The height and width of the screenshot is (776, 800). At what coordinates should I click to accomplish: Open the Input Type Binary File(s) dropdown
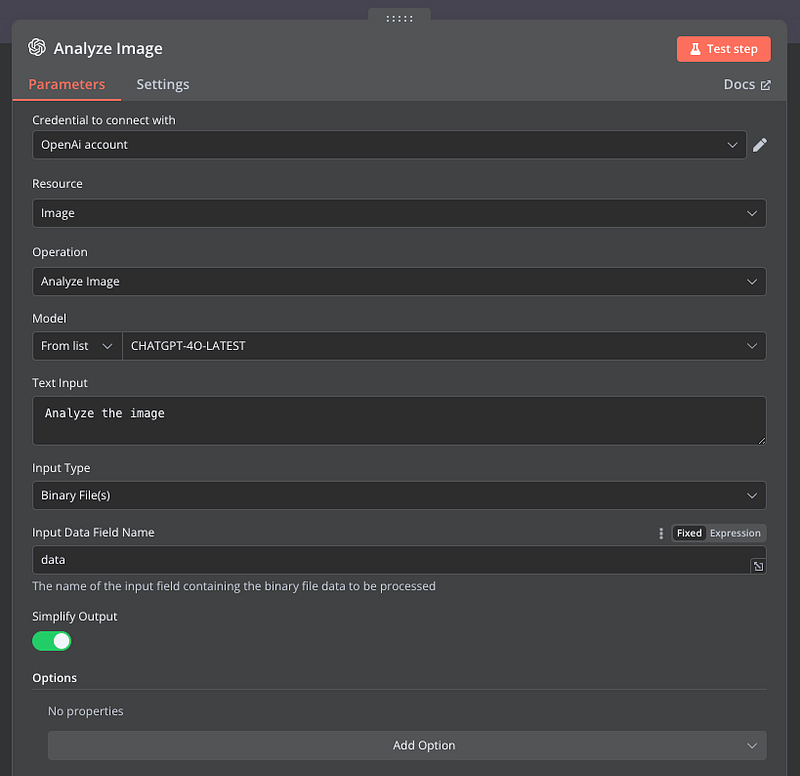[x=399, y=495]
